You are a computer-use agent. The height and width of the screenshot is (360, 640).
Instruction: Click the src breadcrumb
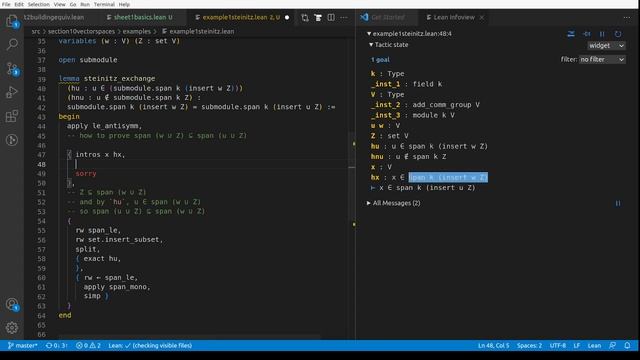(x=36, y=31)
